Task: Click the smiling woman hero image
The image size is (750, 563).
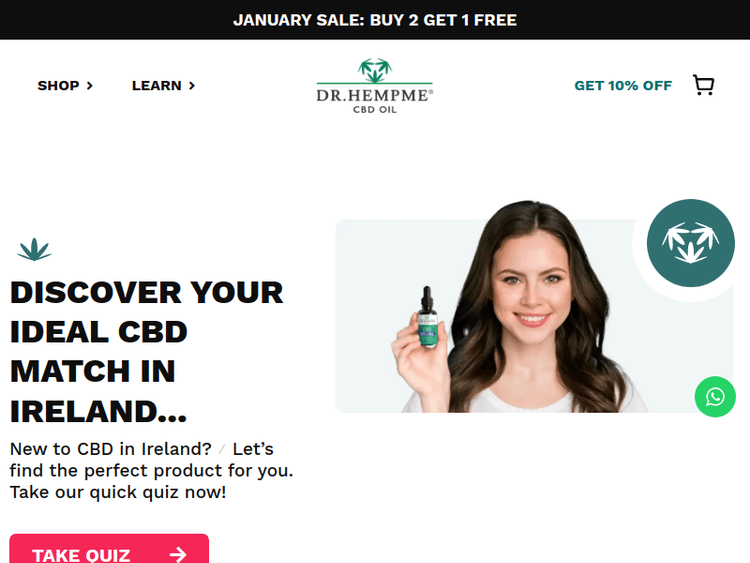Action: 519,307
